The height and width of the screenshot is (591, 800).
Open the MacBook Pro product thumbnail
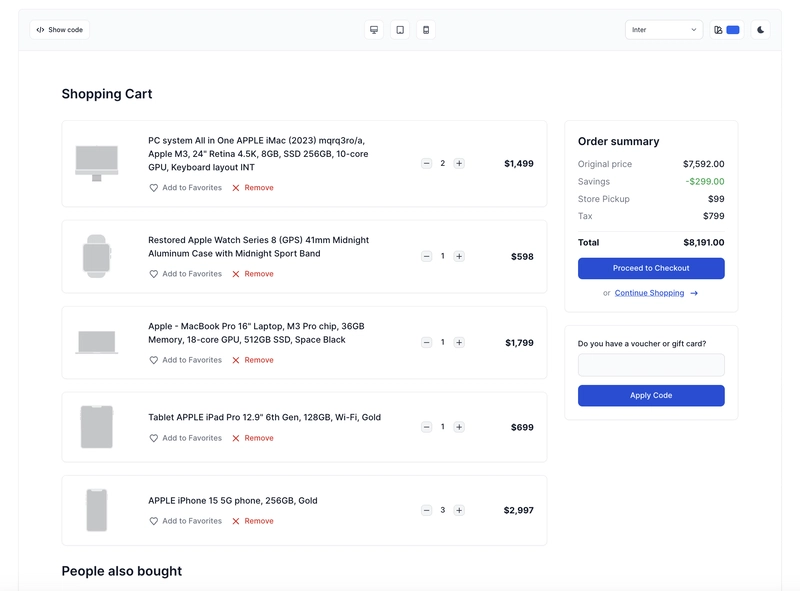click(x=96, y=342)
